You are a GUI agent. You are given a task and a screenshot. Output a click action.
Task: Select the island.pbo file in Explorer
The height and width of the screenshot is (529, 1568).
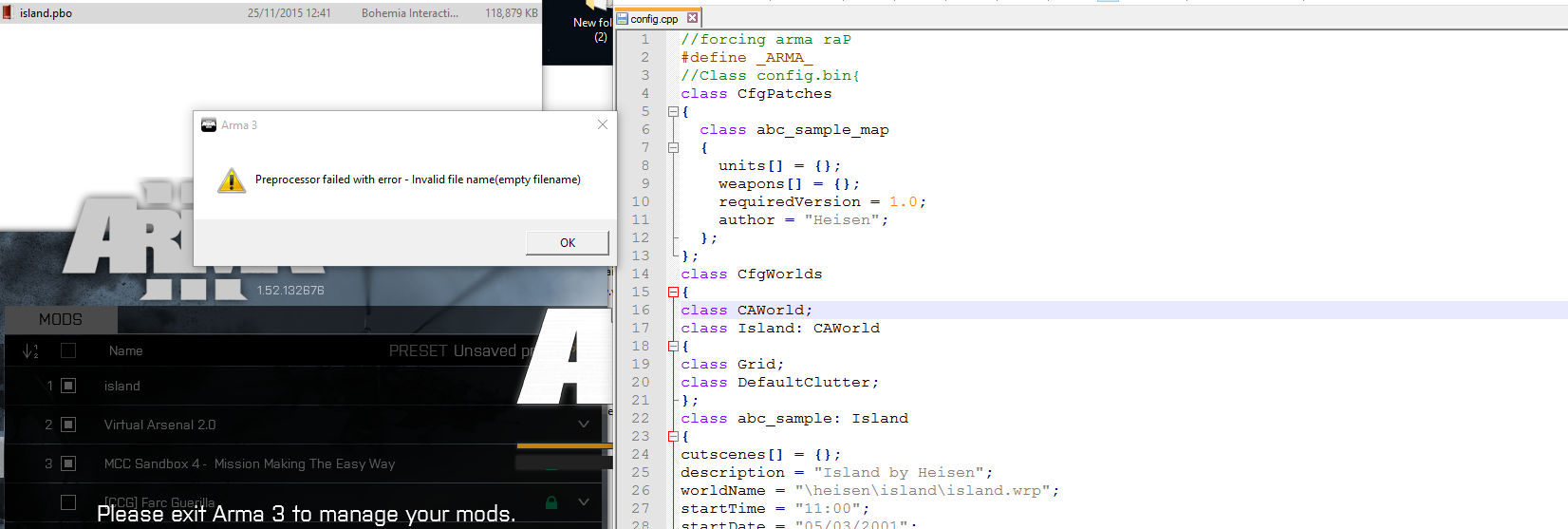271,13
